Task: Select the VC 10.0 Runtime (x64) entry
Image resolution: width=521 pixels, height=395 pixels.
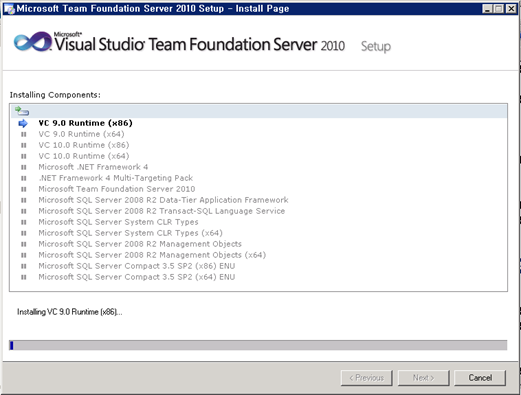Action: pos(84,156)
